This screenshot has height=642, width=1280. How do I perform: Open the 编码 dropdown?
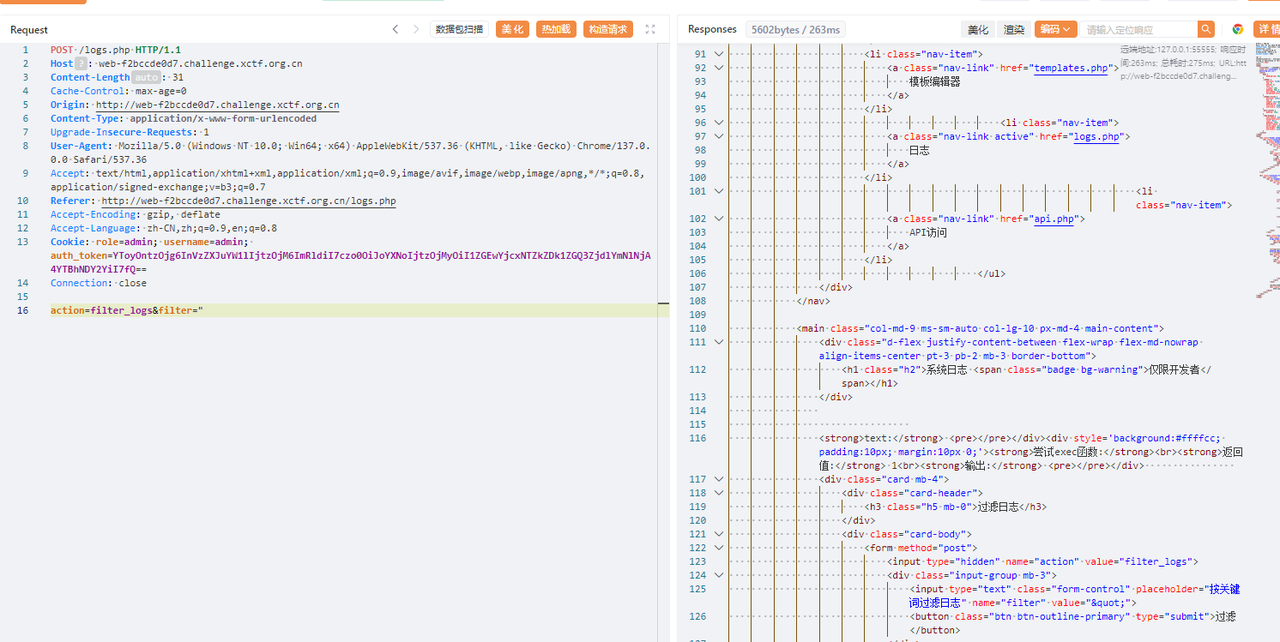click(1055, 30)
